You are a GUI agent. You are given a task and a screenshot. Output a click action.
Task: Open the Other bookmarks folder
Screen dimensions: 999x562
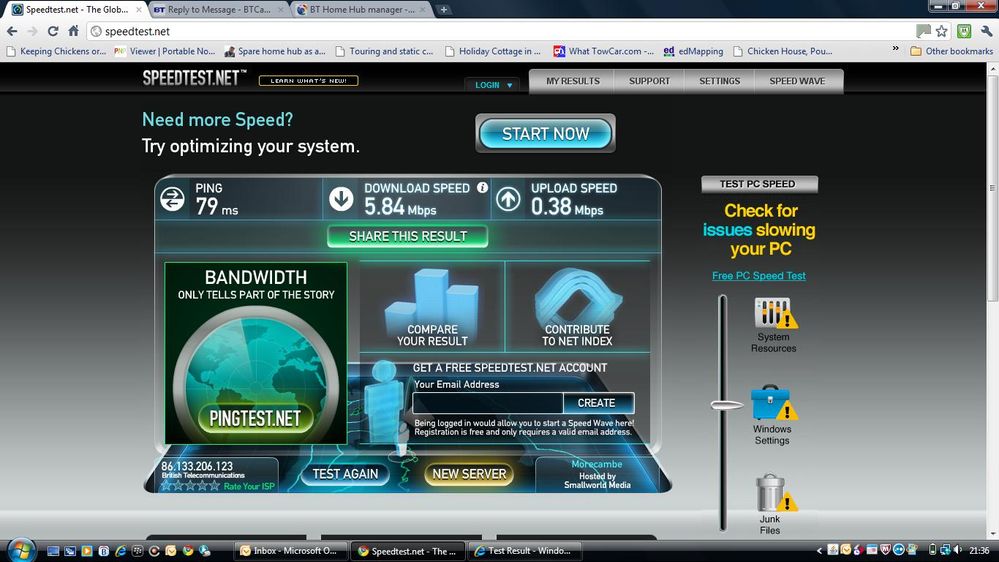[x=952, y=51]
